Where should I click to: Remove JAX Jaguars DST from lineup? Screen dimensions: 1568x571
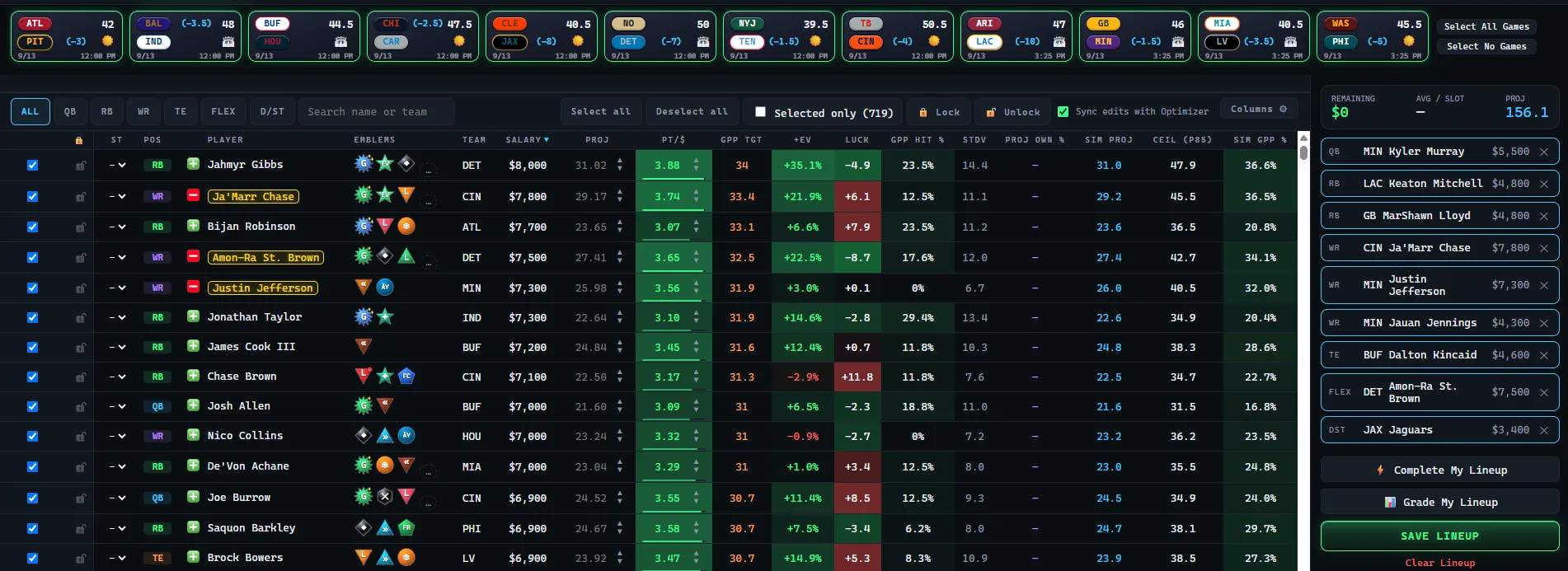[x=1544, y=430]
